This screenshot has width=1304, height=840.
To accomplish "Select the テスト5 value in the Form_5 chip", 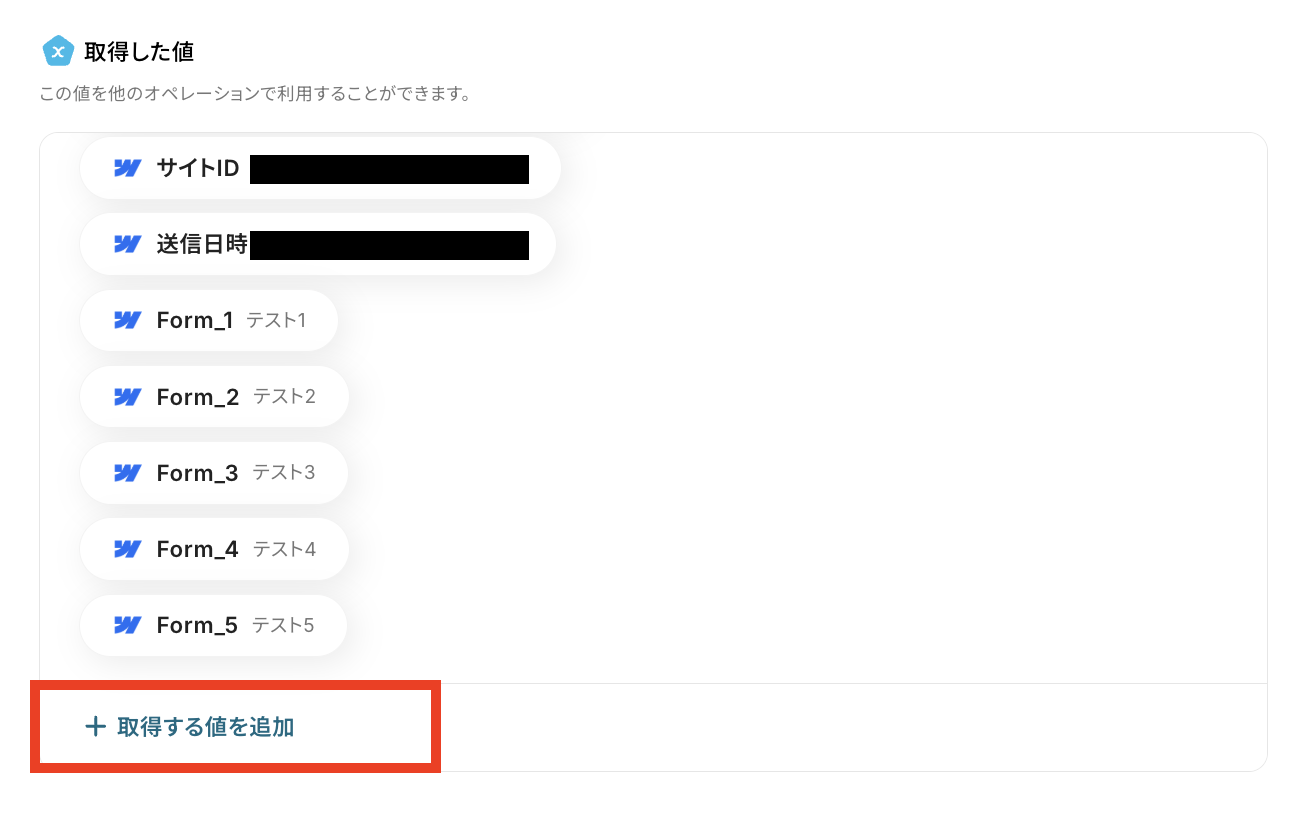I will 283,625.
